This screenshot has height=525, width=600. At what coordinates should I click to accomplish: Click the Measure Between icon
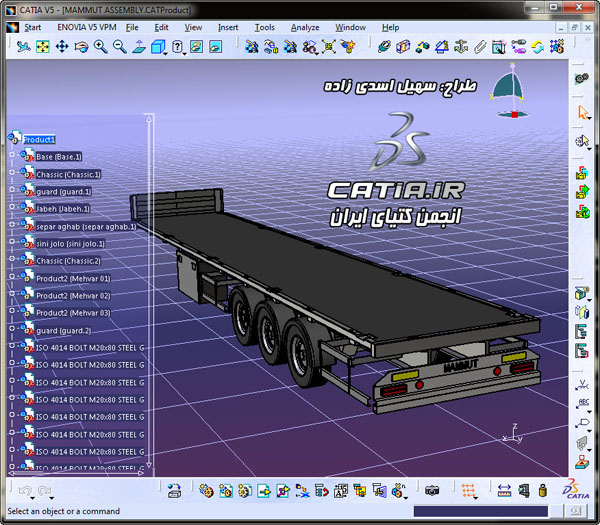504,491
